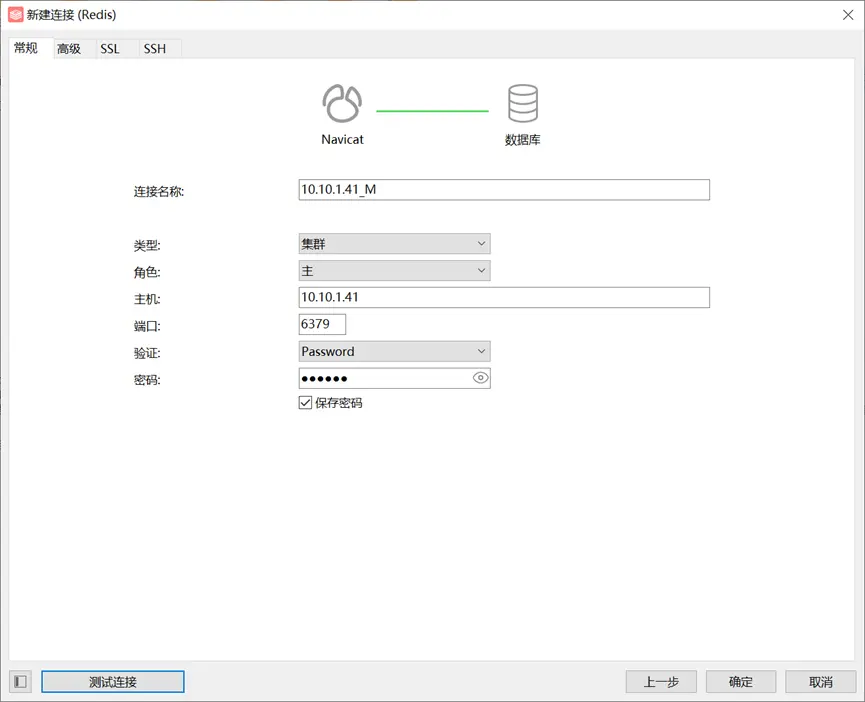Click the 测试连接 button
Screen dimensions: 865x702
click(113, 682)
